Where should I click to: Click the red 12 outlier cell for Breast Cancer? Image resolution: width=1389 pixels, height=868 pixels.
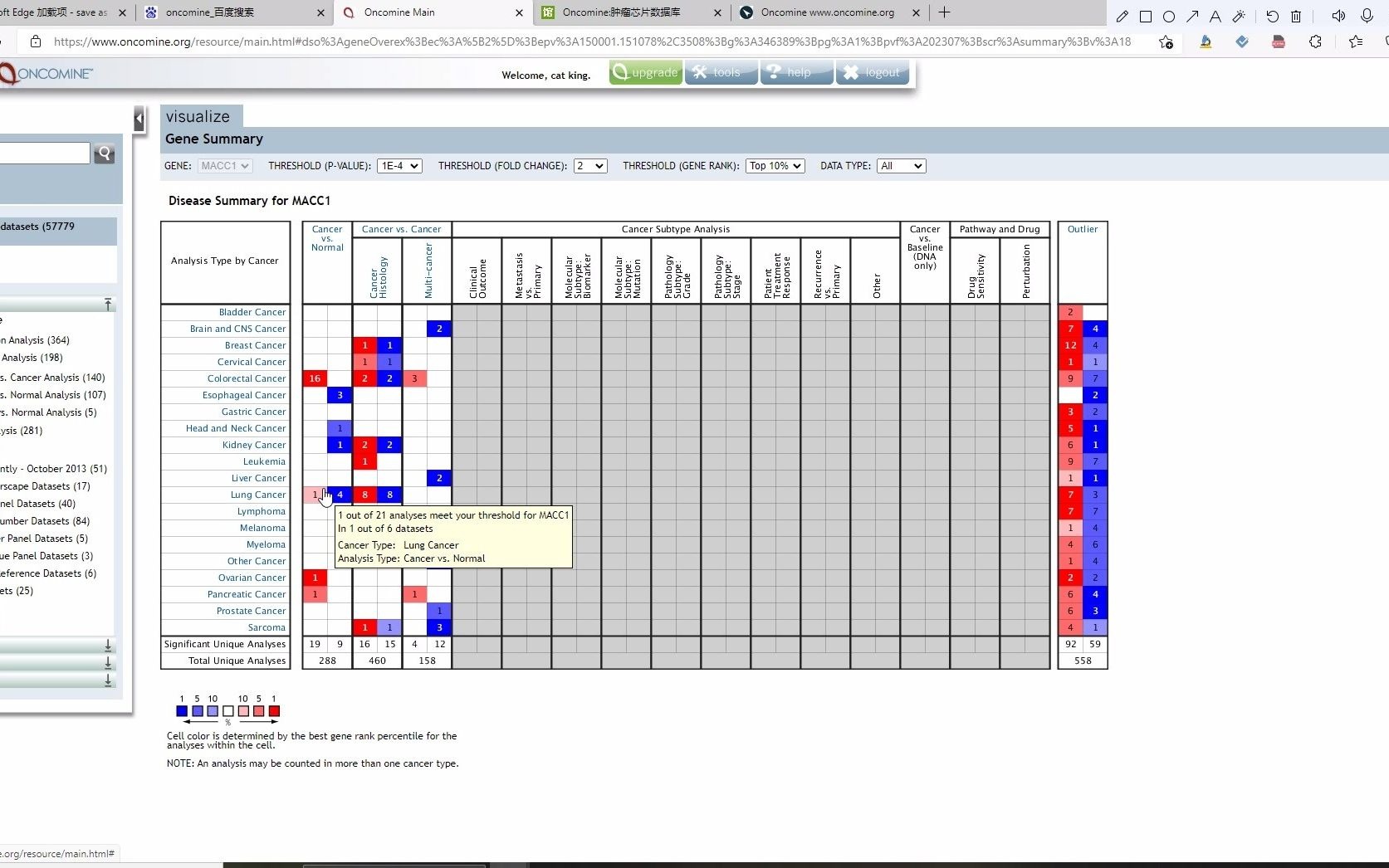(x=1070, y=345)
